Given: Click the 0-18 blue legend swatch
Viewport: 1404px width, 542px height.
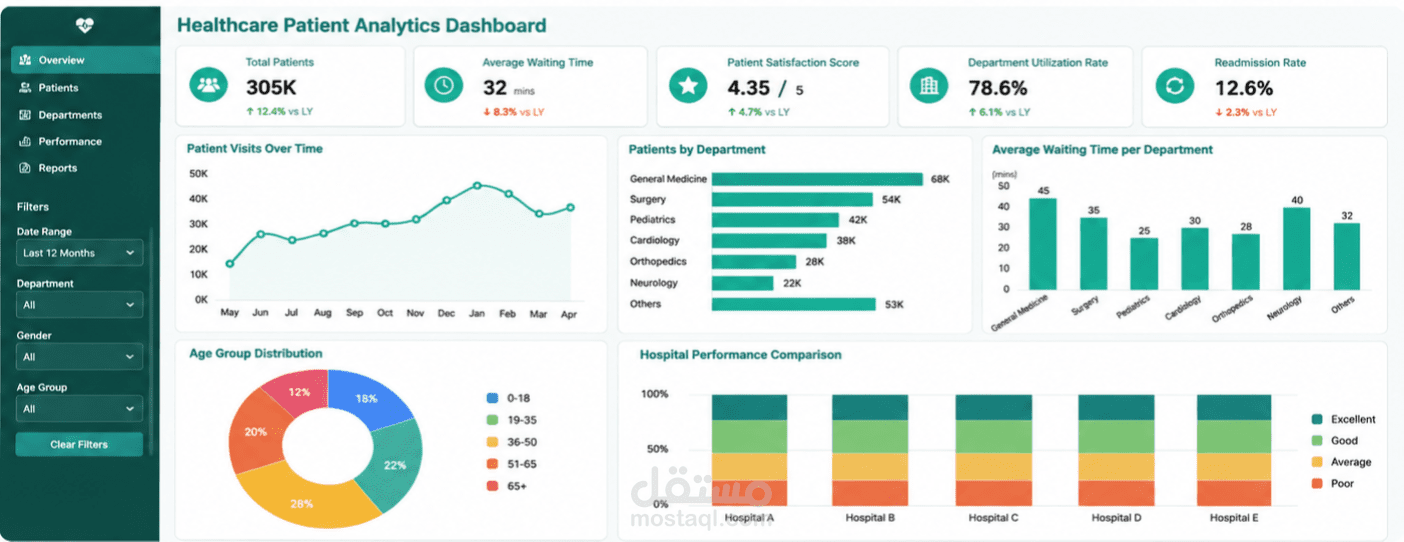Looking at the screenshot, I should click(x=492, y=398).
